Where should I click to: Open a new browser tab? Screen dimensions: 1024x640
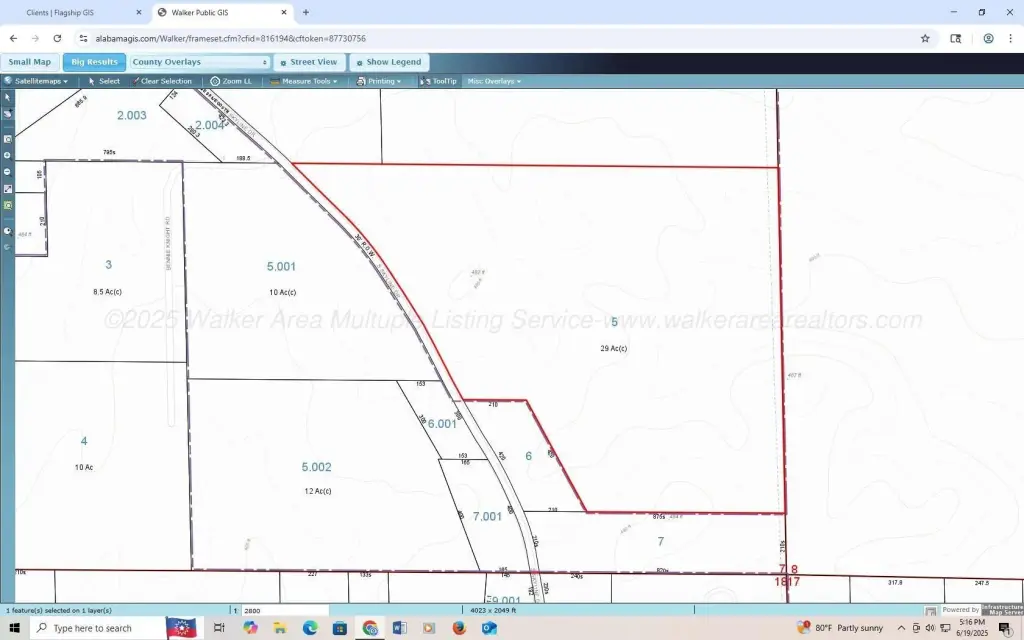click(305, 12)
